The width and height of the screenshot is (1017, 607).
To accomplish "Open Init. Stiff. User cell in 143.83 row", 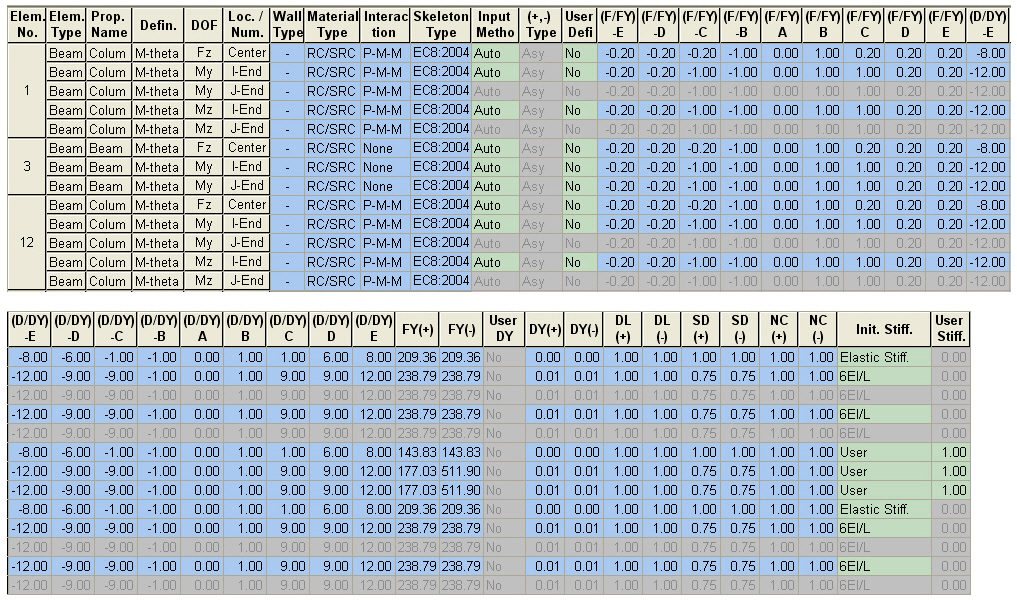I will click(883, 452).
